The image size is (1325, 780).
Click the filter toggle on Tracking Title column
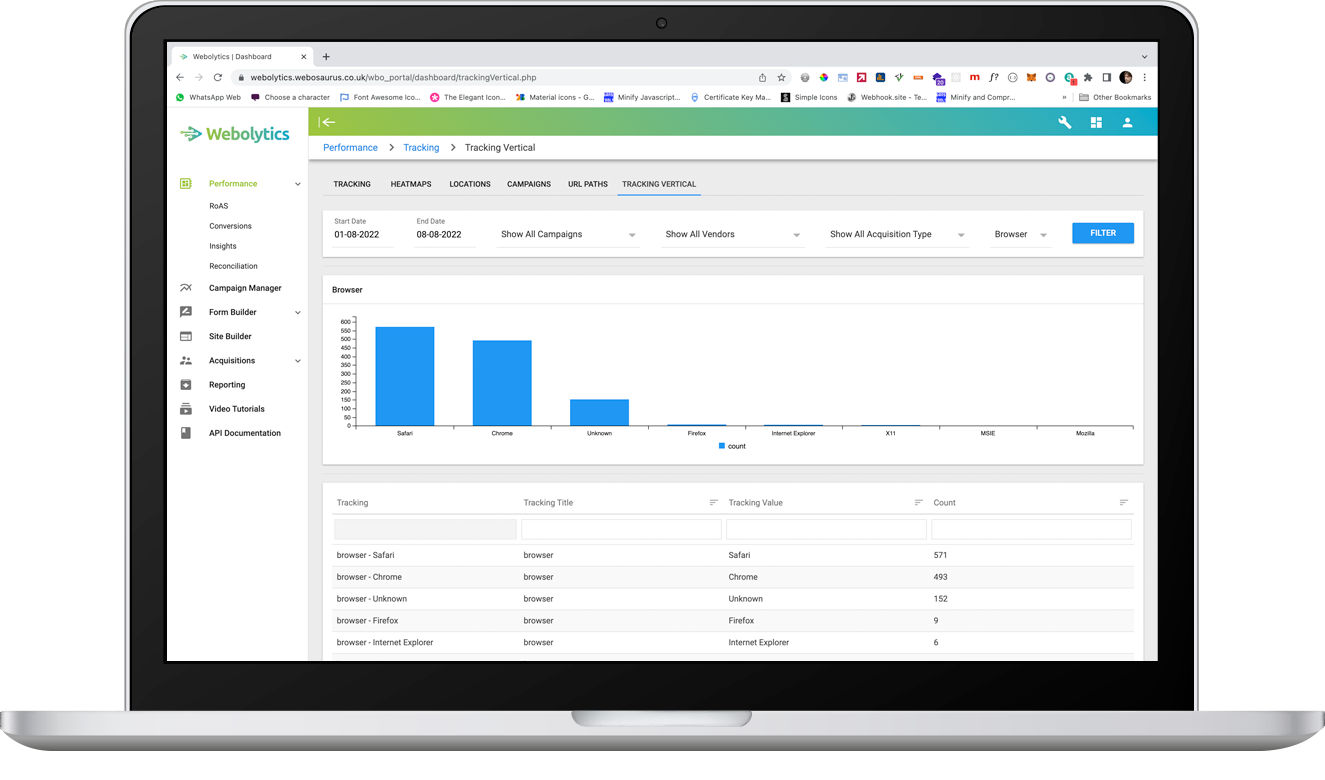[712, 502]
